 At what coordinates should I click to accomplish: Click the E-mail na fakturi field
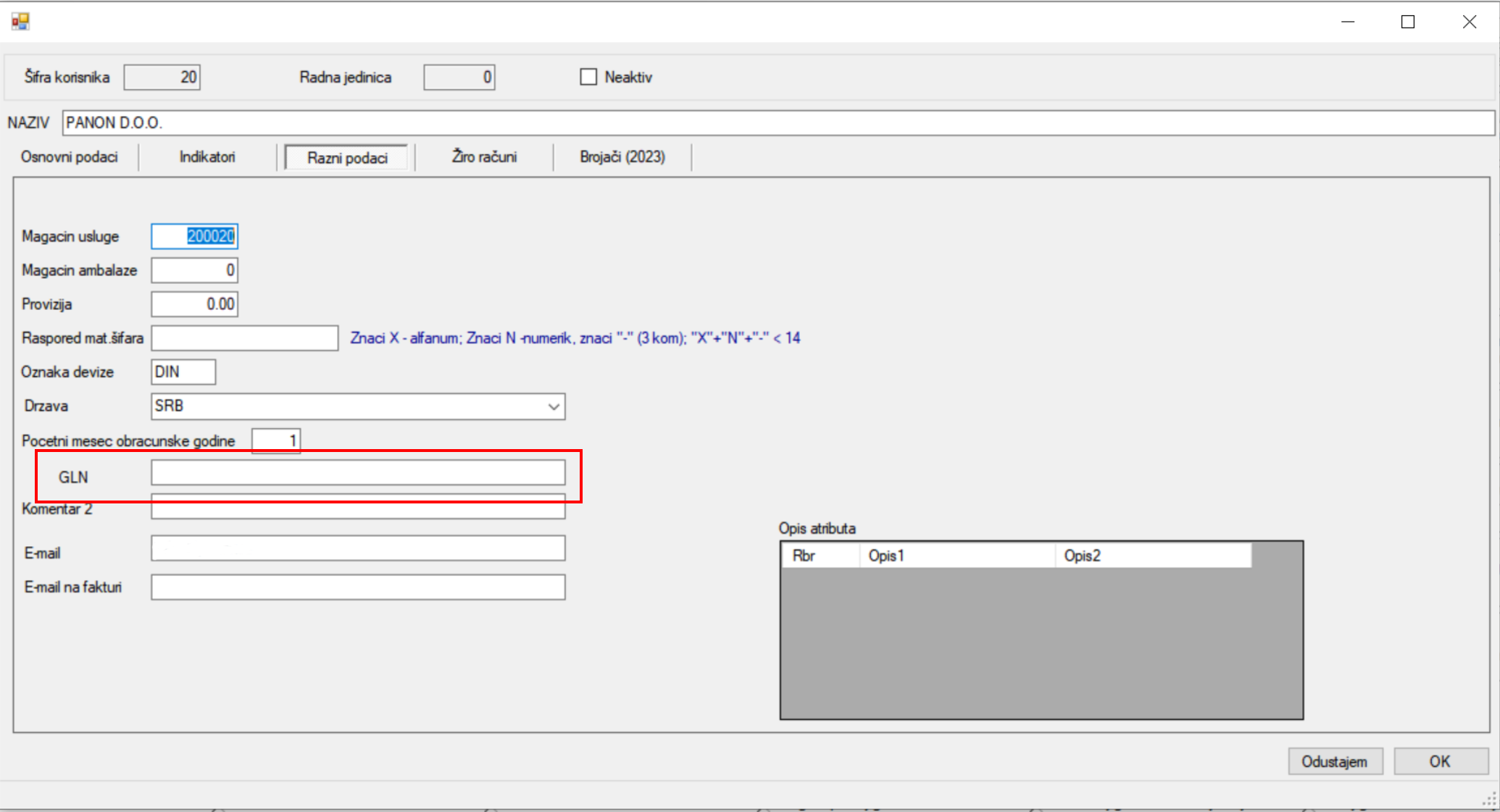(x=358, y=587)
